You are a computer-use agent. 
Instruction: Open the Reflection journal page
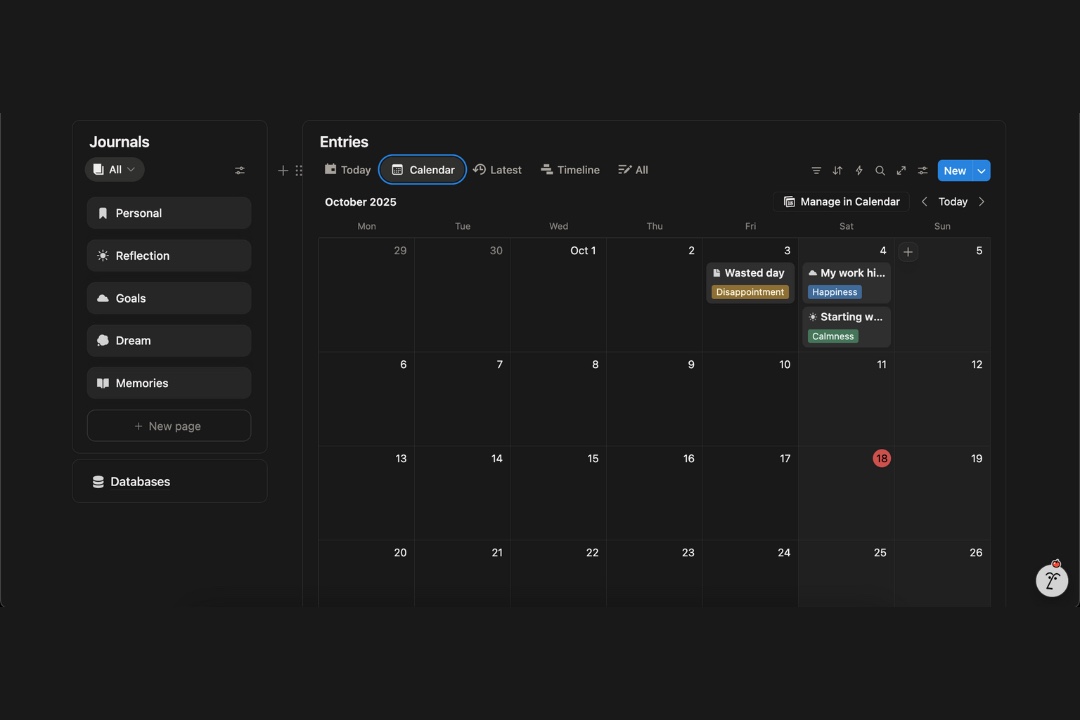(x=169, y=256)
